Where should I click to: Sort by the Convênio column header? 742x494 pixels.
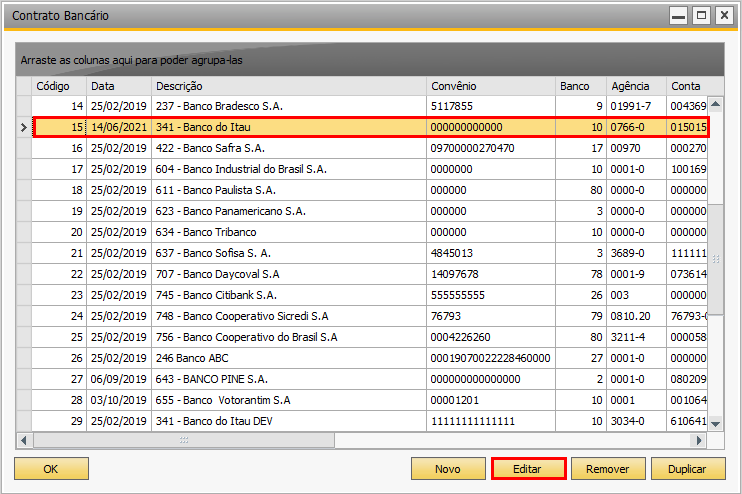pyautogui.click(x=491, y=86)
